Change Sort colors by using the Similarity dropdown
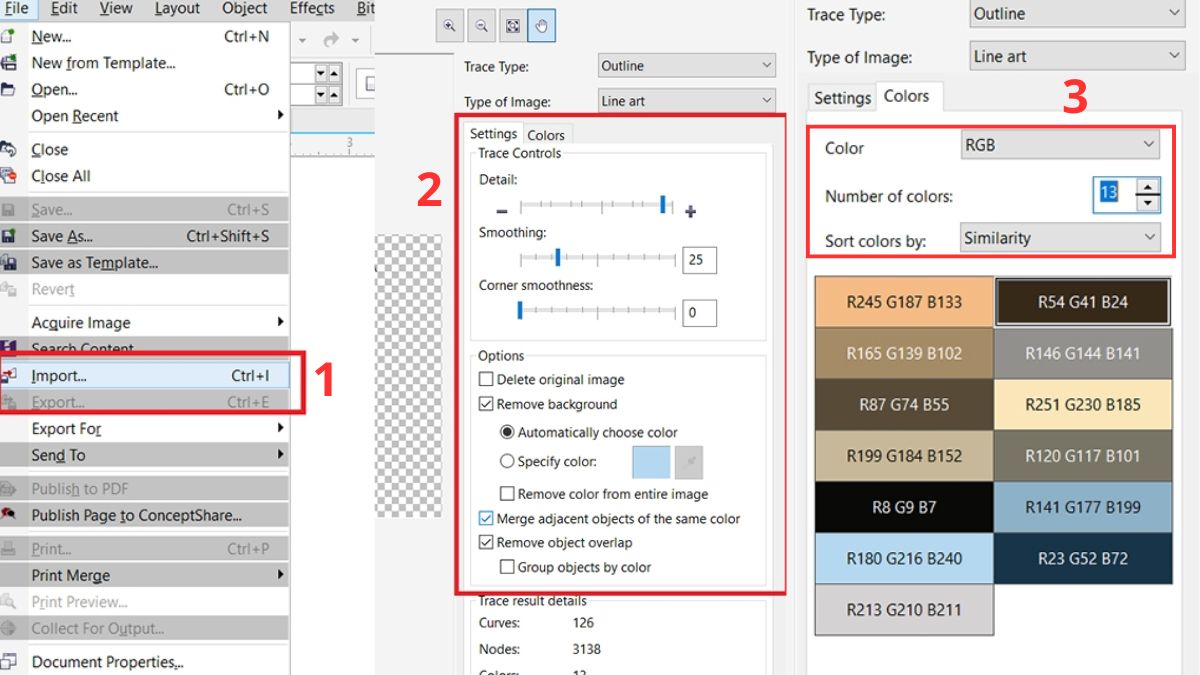 point(1060,238)
